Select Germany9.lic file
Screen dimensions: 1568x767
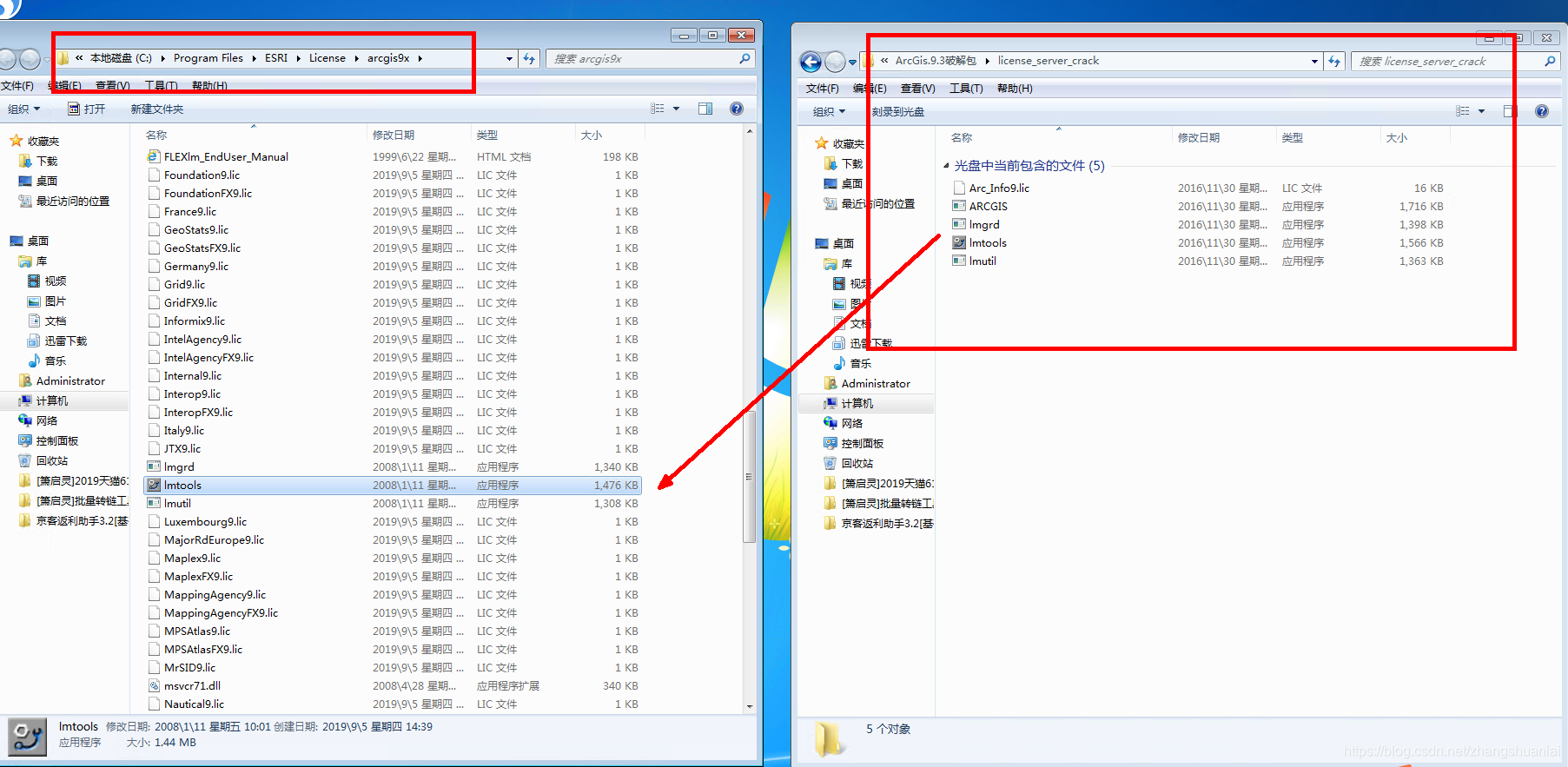[196, 266]
